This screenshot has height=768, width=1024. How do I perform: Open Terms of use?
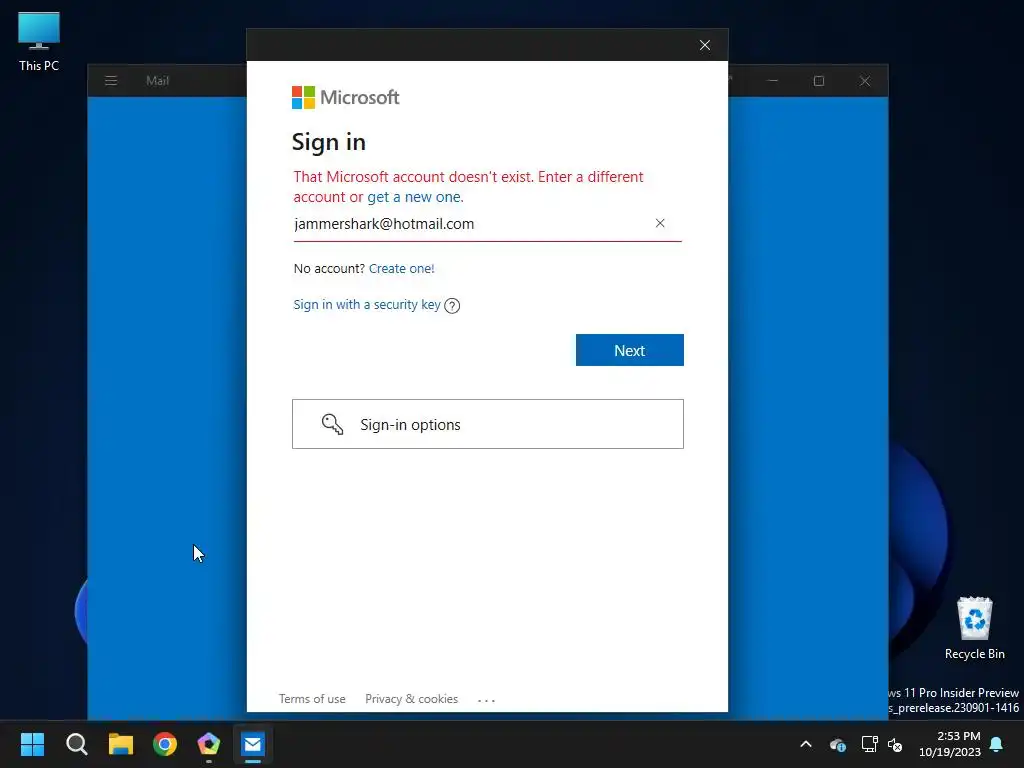point(312,699)
